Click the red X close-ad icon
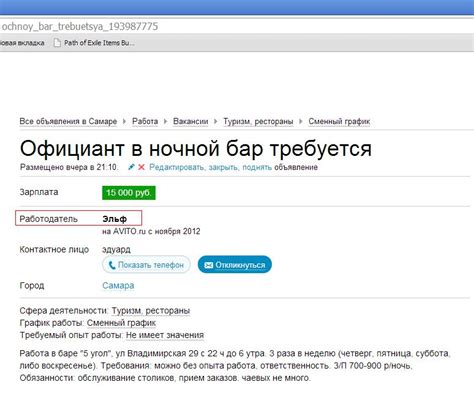Viewport: 474px width, 393px height. point(141,167)
